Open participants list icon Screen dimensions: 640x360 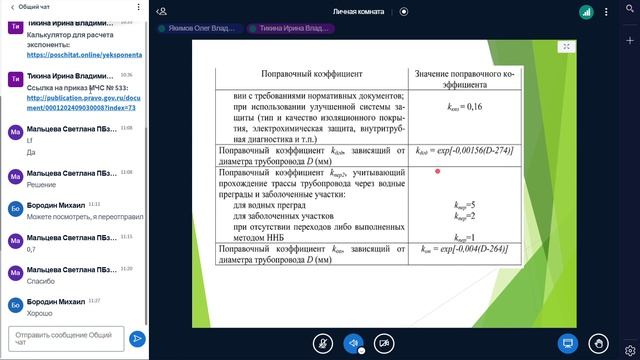tap(162, 11)
